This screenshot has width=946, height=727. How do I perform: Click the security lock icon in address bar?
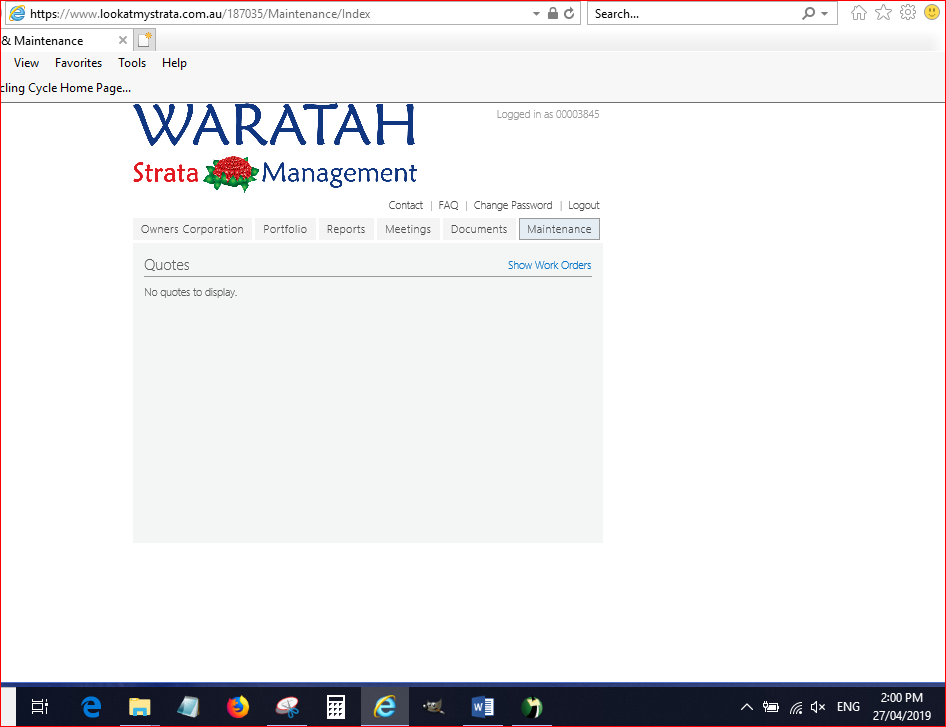[553, 13]
